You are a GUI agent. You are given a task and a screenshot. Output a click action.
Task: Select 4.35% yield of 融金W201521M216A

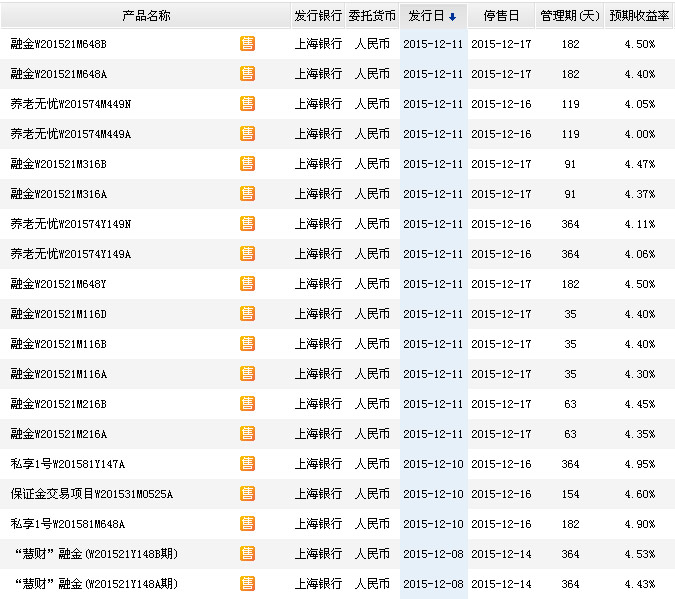(x=640, y=434)
